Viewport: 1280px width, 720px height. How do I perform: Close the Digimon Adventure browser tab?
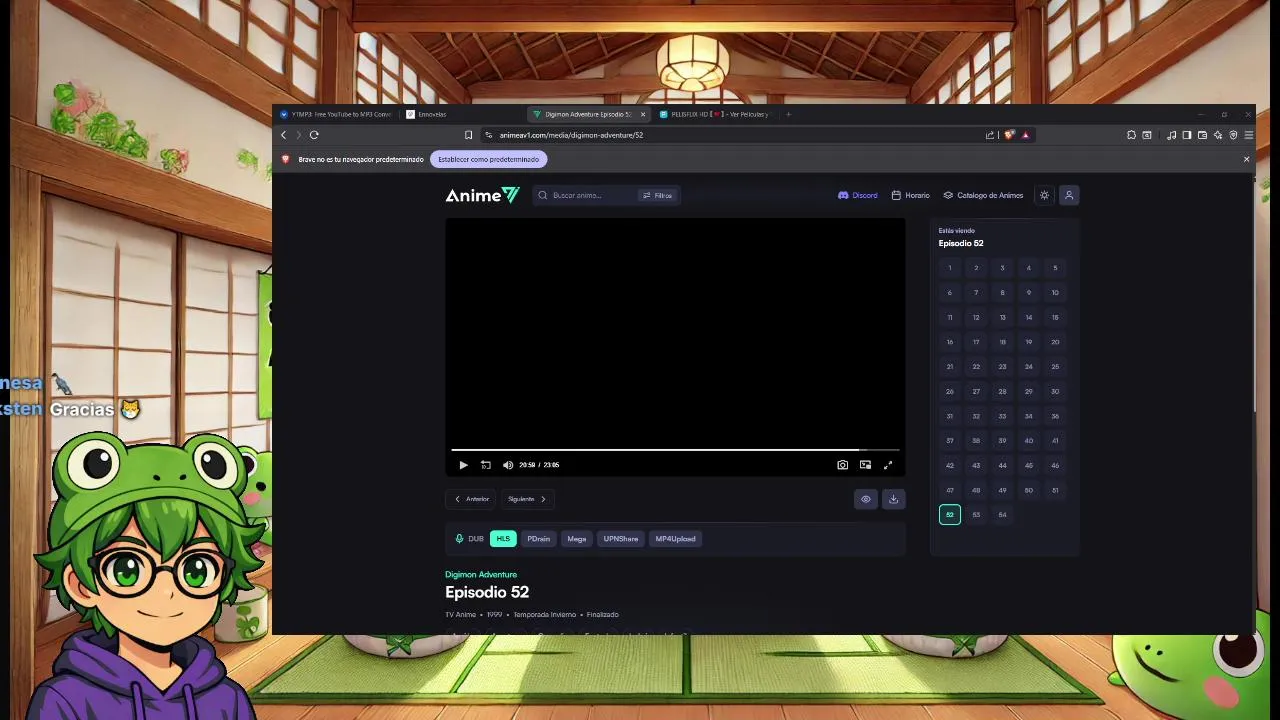(643, 114)
